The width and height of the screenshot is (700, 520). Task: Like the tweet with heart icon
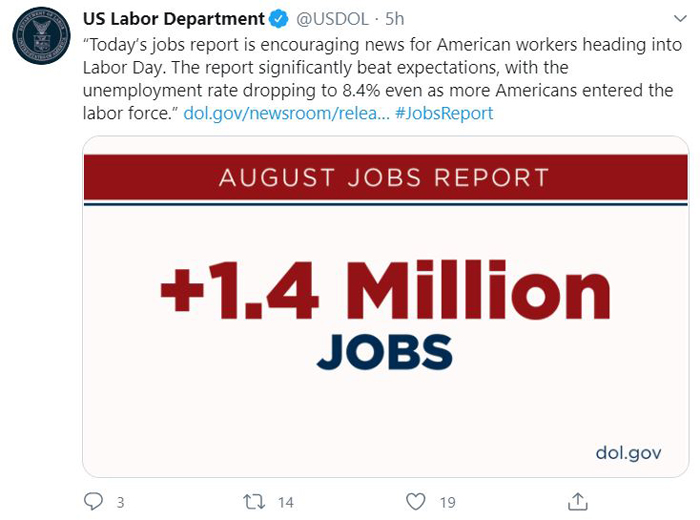click(x=415, y=502)
